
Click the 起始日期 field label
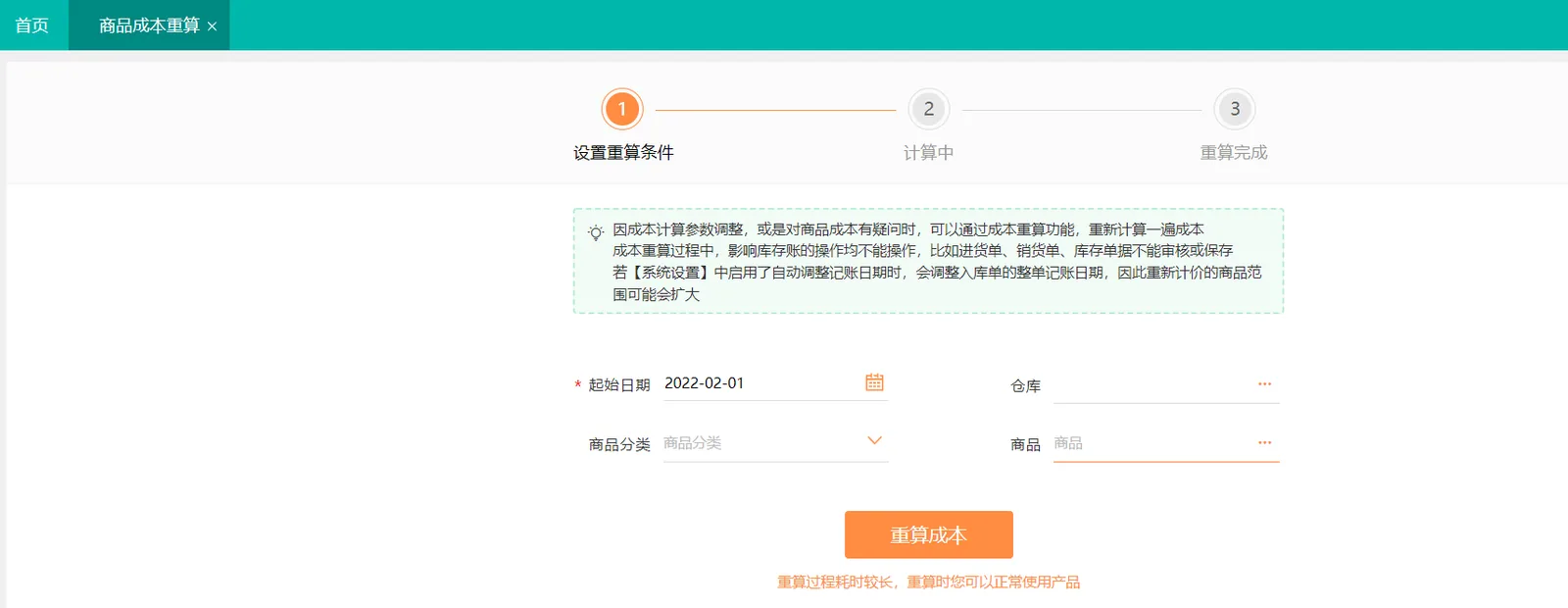[619, 385]
